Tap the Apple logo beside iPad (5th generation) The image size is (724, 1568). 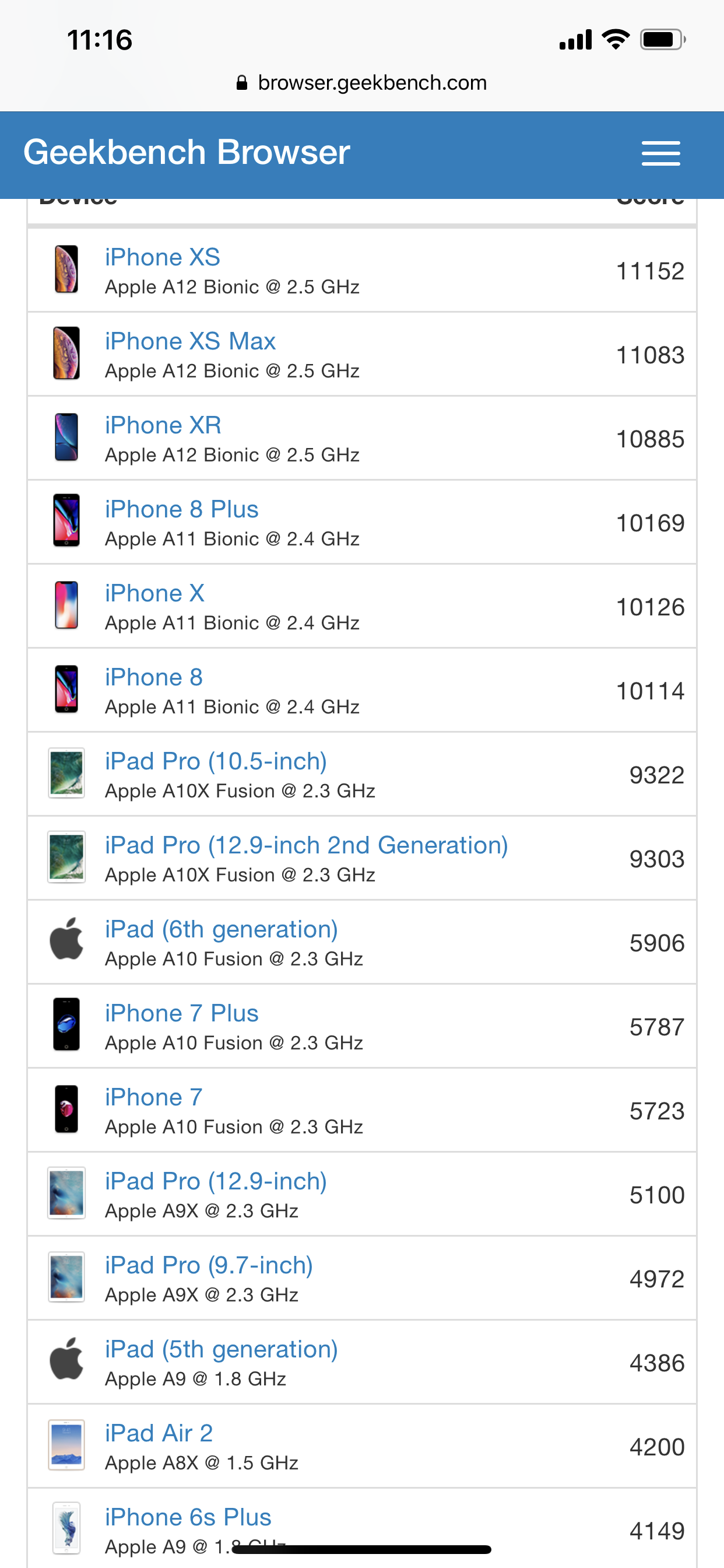[x=66, y=1359]
